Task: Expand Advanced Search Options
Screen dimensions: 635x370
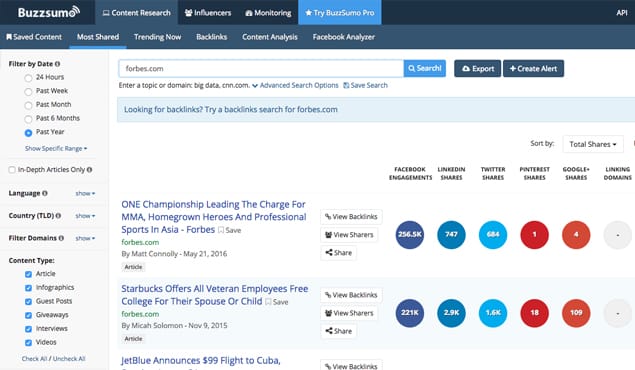Action: (x=295, y=85)
